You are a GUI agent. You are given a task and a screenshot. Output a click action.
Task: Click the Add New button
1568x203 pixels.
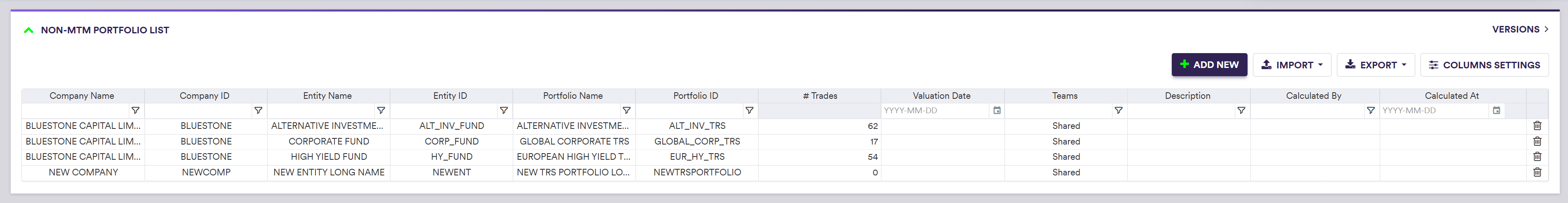1209,65
